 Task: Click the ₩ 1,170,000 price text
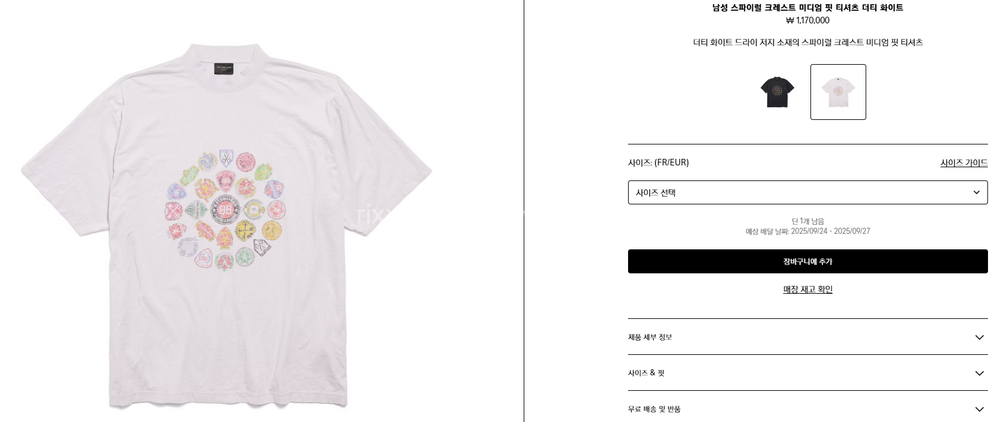pos(807,20)
